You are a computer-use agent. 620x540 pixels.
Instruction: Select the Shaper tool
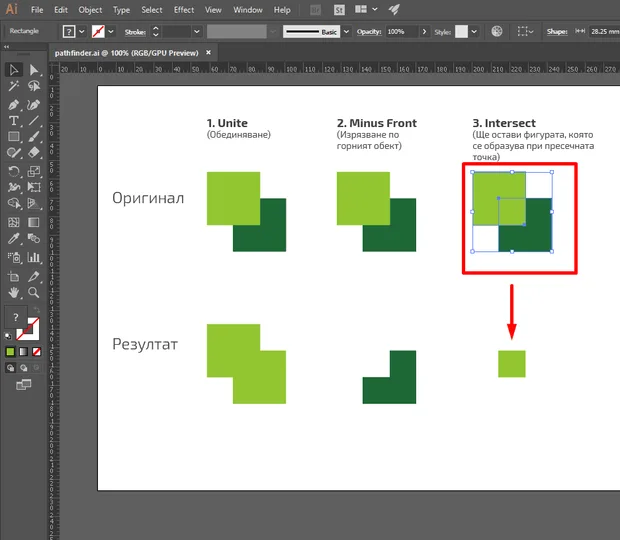coord(14,153)
